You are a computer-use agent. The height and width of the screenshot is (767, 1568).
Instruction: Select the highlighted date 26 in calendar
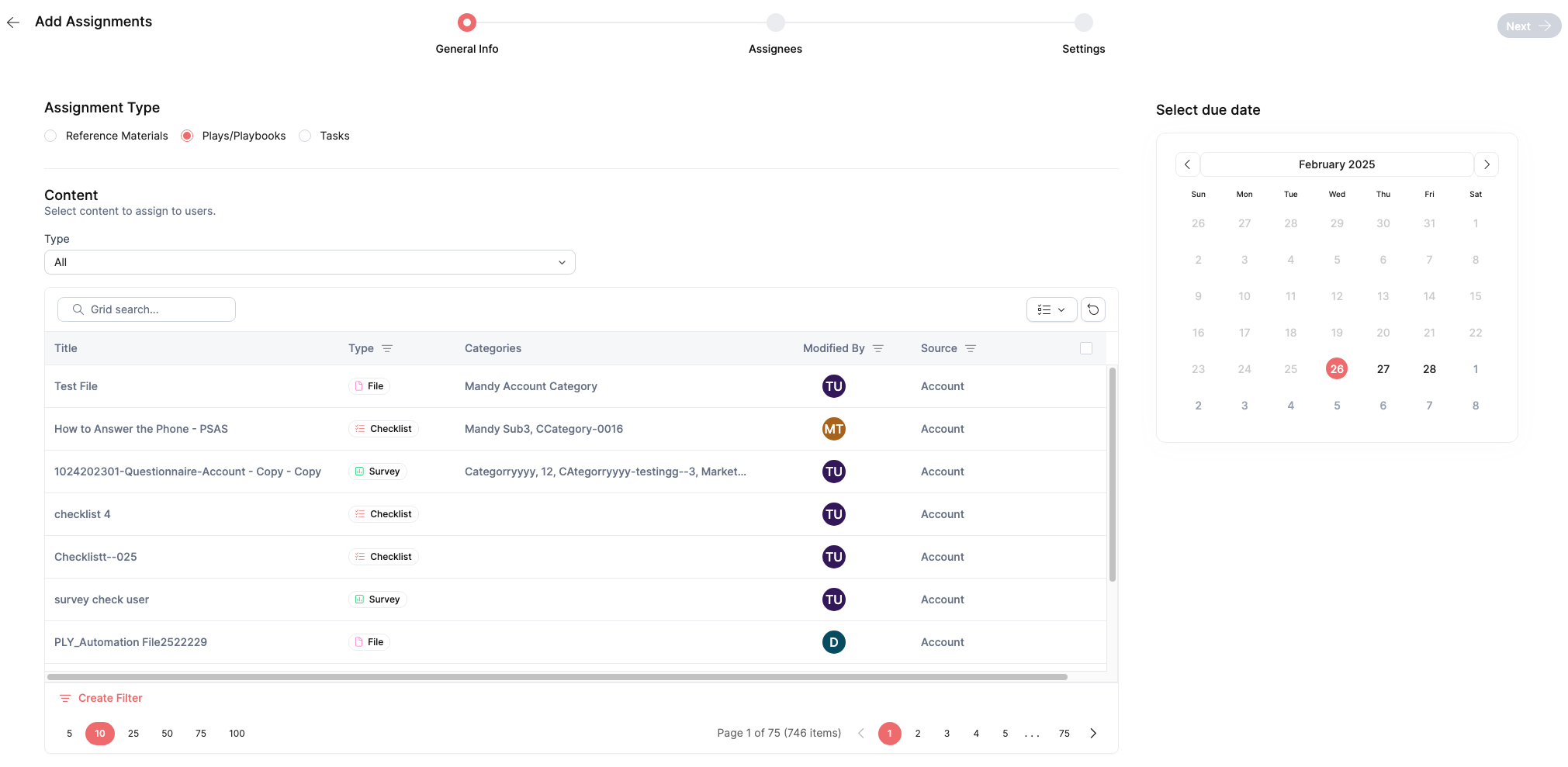click(1337, 369)
